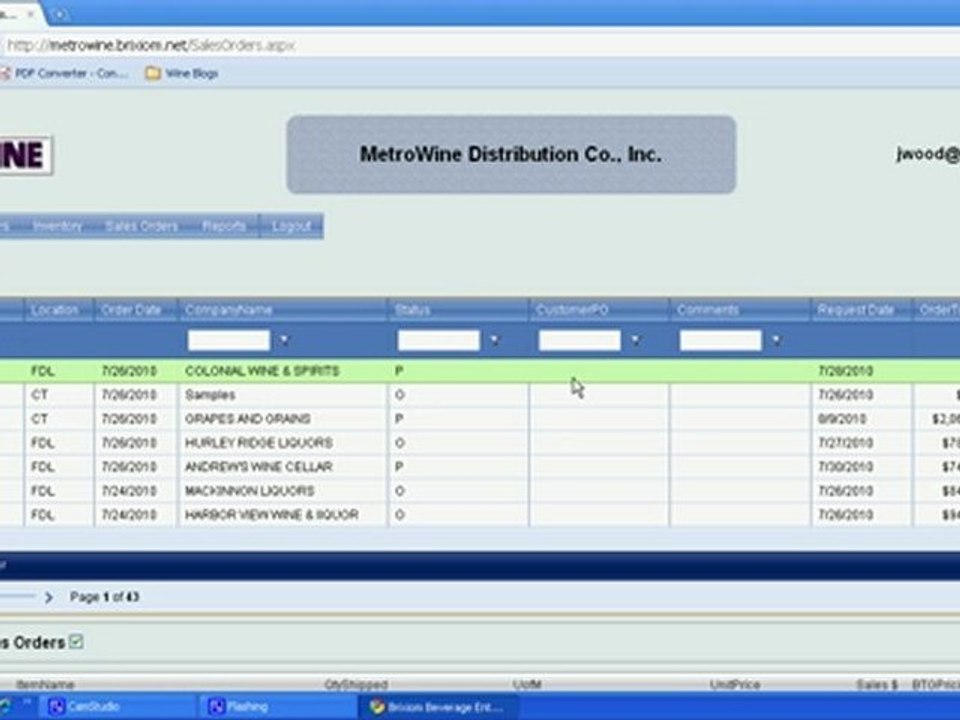This screenshot has width=960, height=720.
Task: Click the CompanyName filter text box
Action: pyautogui.click(x=228, y=340)
